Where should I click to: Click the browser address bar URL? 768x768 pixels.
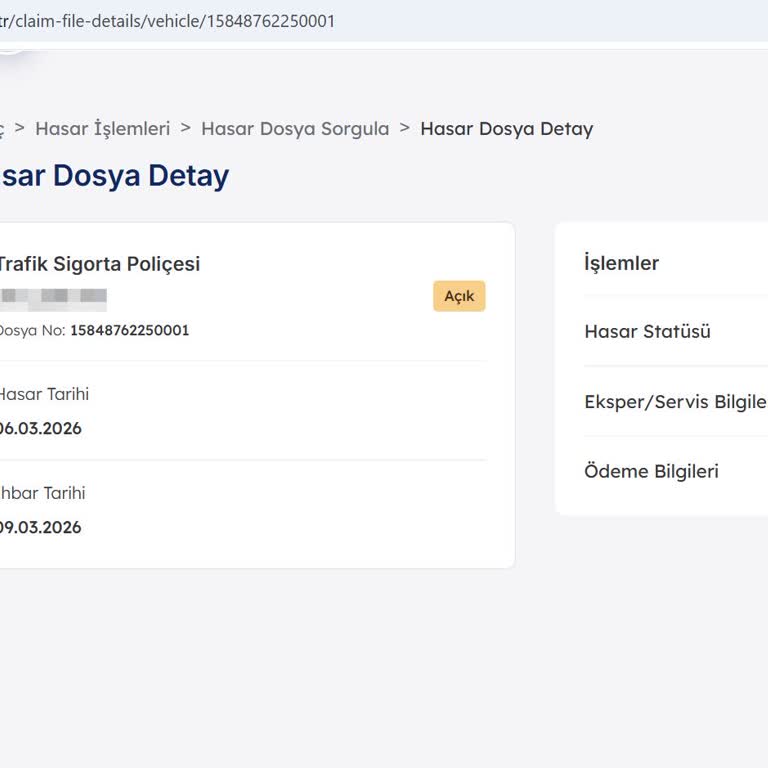(x=168, y=21)
